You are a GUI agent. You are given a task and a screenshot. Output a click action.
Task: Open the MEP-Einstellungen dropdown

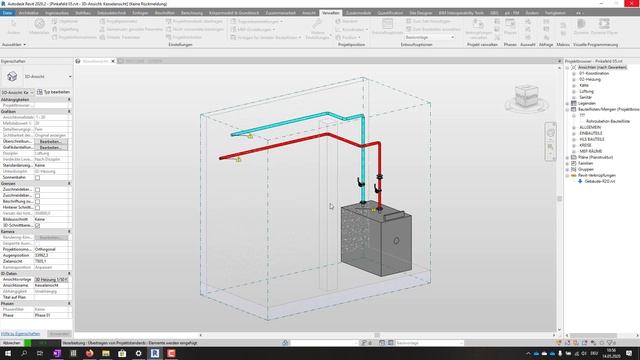253,29
